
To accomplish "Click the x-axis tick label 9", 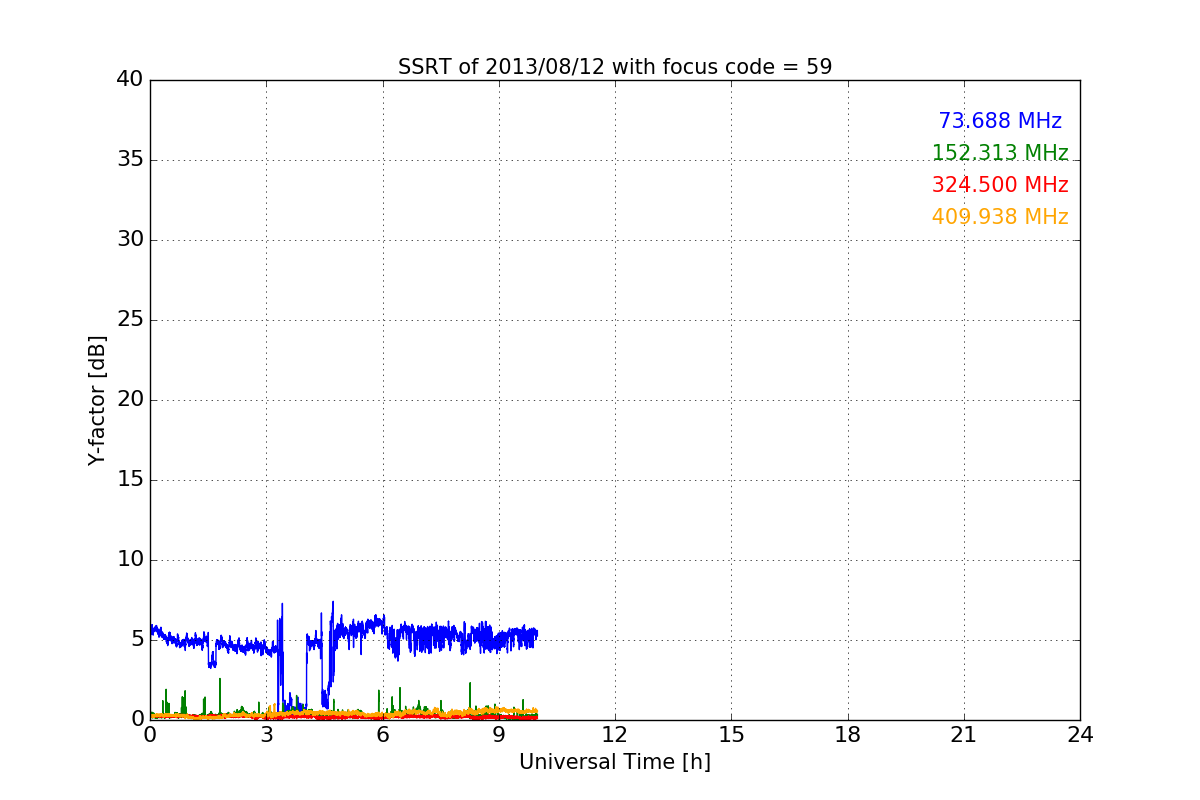I will (x=499, y=735).
